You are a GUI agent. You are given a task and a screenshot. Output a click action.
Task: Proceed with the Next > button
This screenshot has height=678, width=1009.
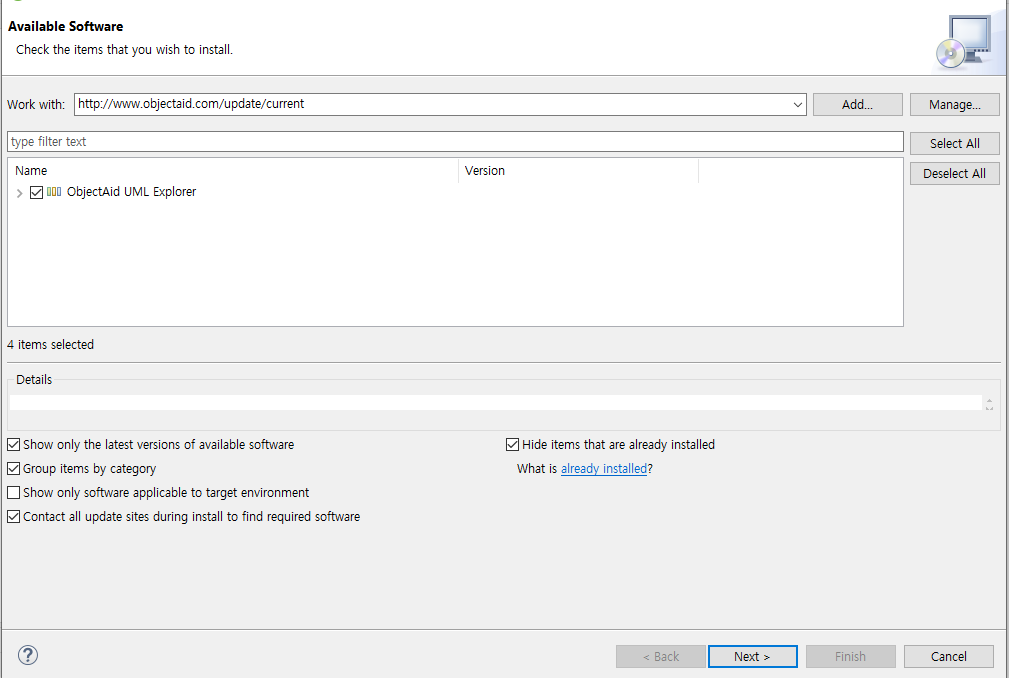(752, 656)
